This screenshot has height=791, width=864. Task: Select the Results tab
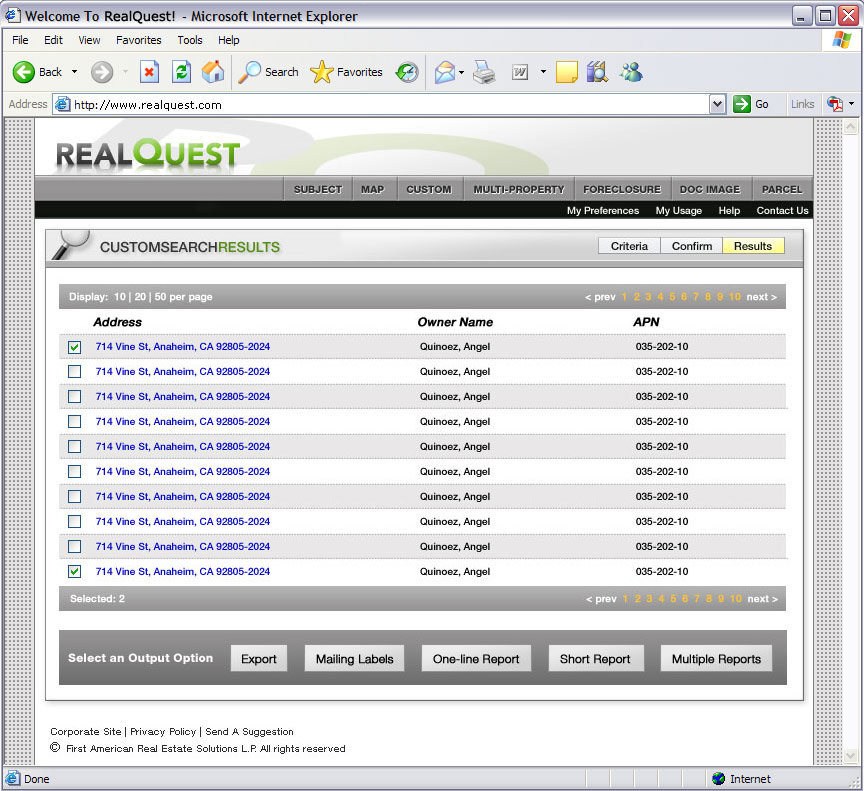point(753,246)
